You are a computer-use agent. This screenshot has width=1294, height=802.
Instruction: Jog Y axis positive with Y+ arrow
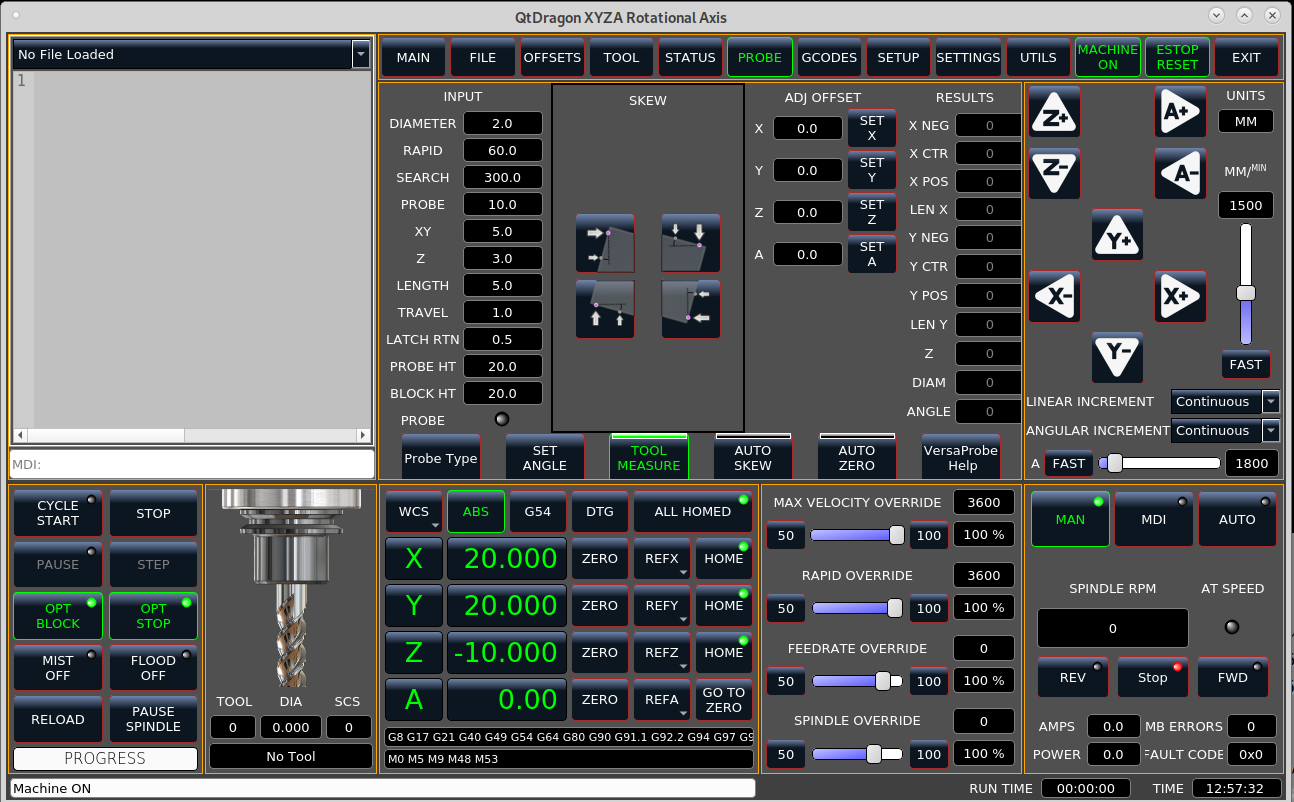[1118, 235]
